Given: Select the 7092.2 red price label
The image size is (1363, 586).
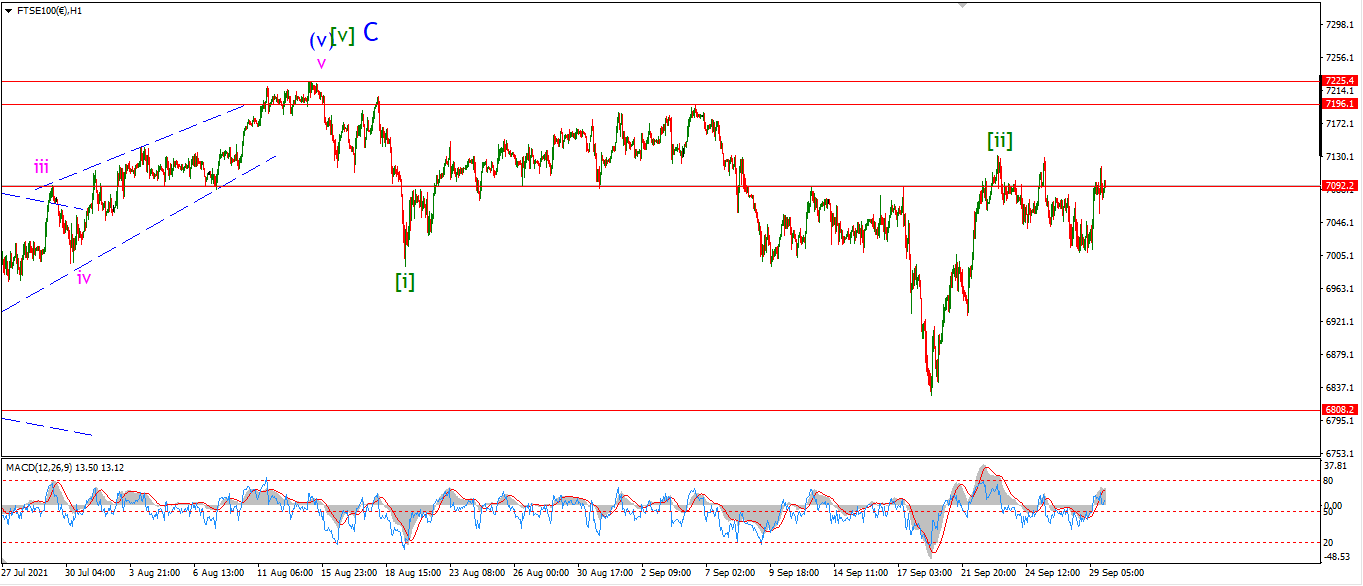Looking at the screenshot, I should (x=1339, y=186).
